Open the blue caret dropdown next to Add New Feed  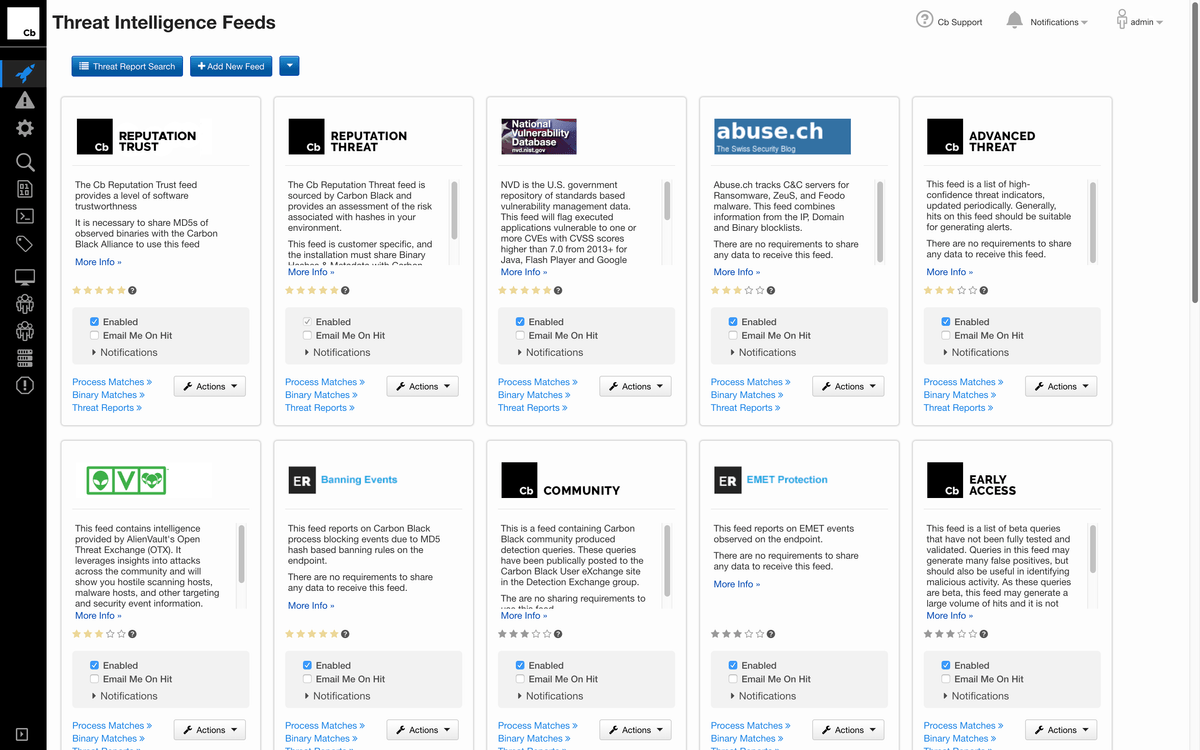pos(289,66)
